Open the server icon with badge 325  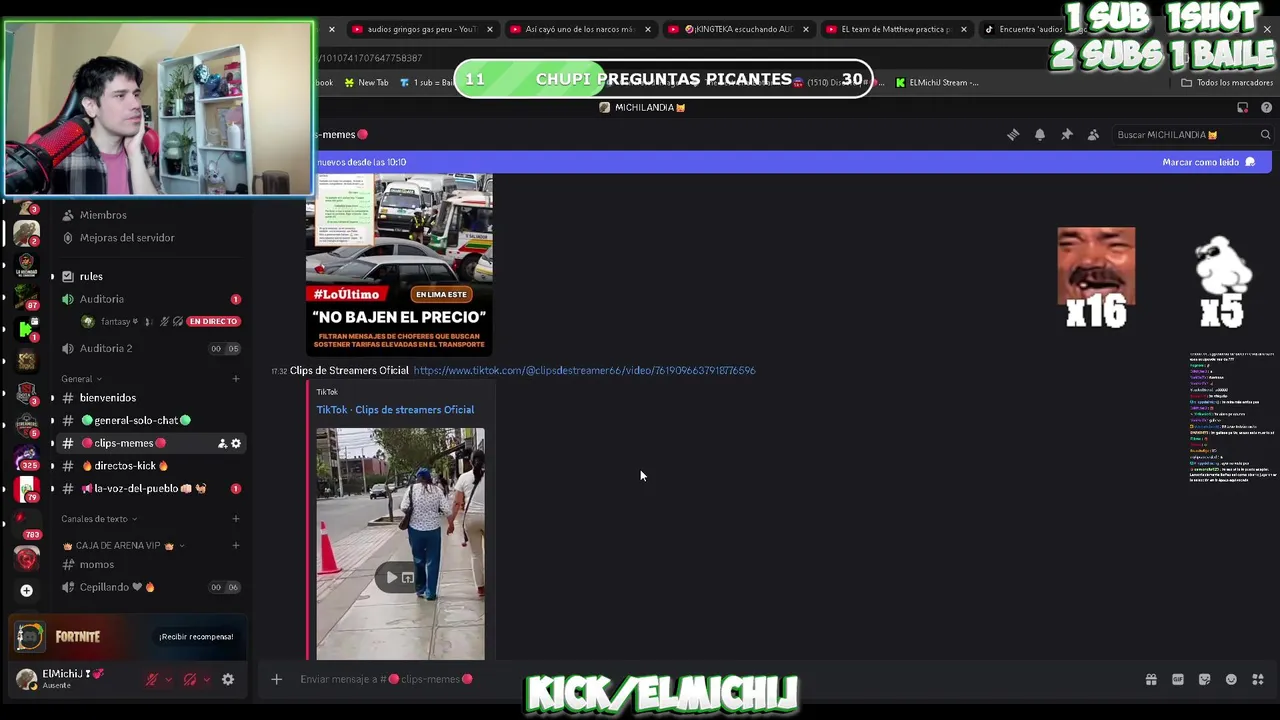pos(27,458)
